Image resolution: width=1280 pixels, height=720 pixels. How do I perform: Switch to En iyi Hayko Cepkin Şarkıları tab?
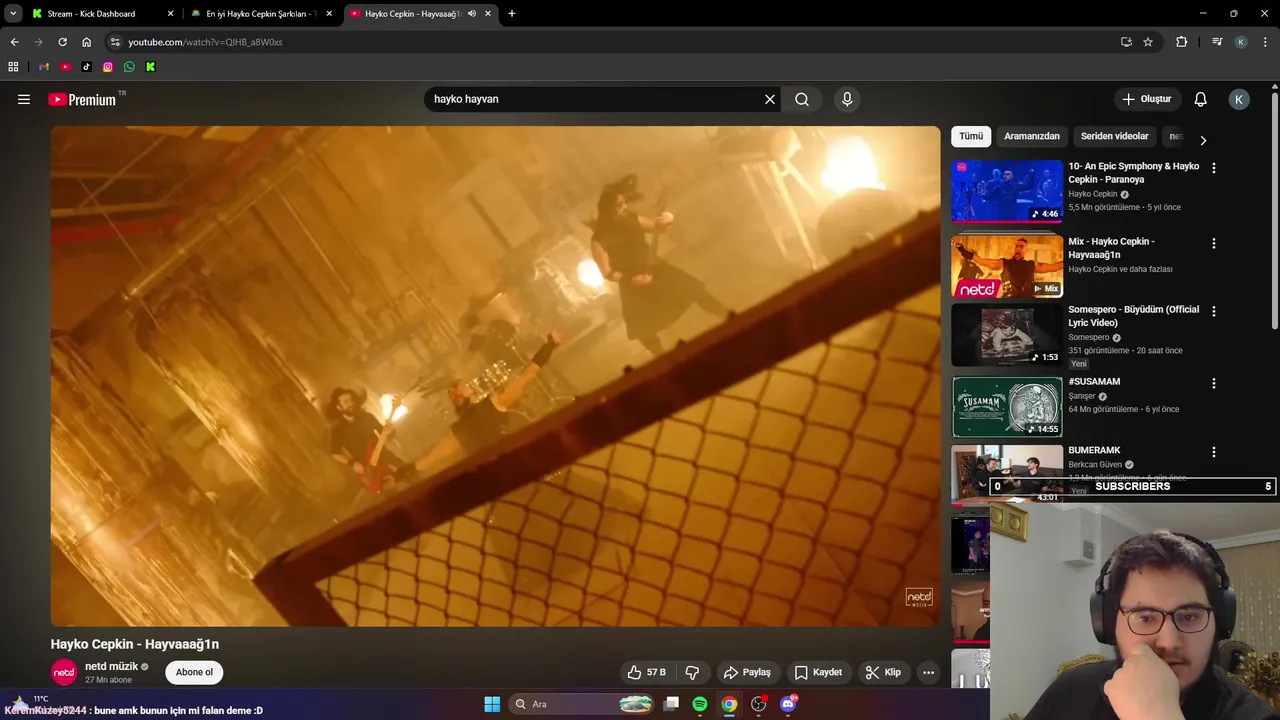pyautogui.click(x=261, y=14)
